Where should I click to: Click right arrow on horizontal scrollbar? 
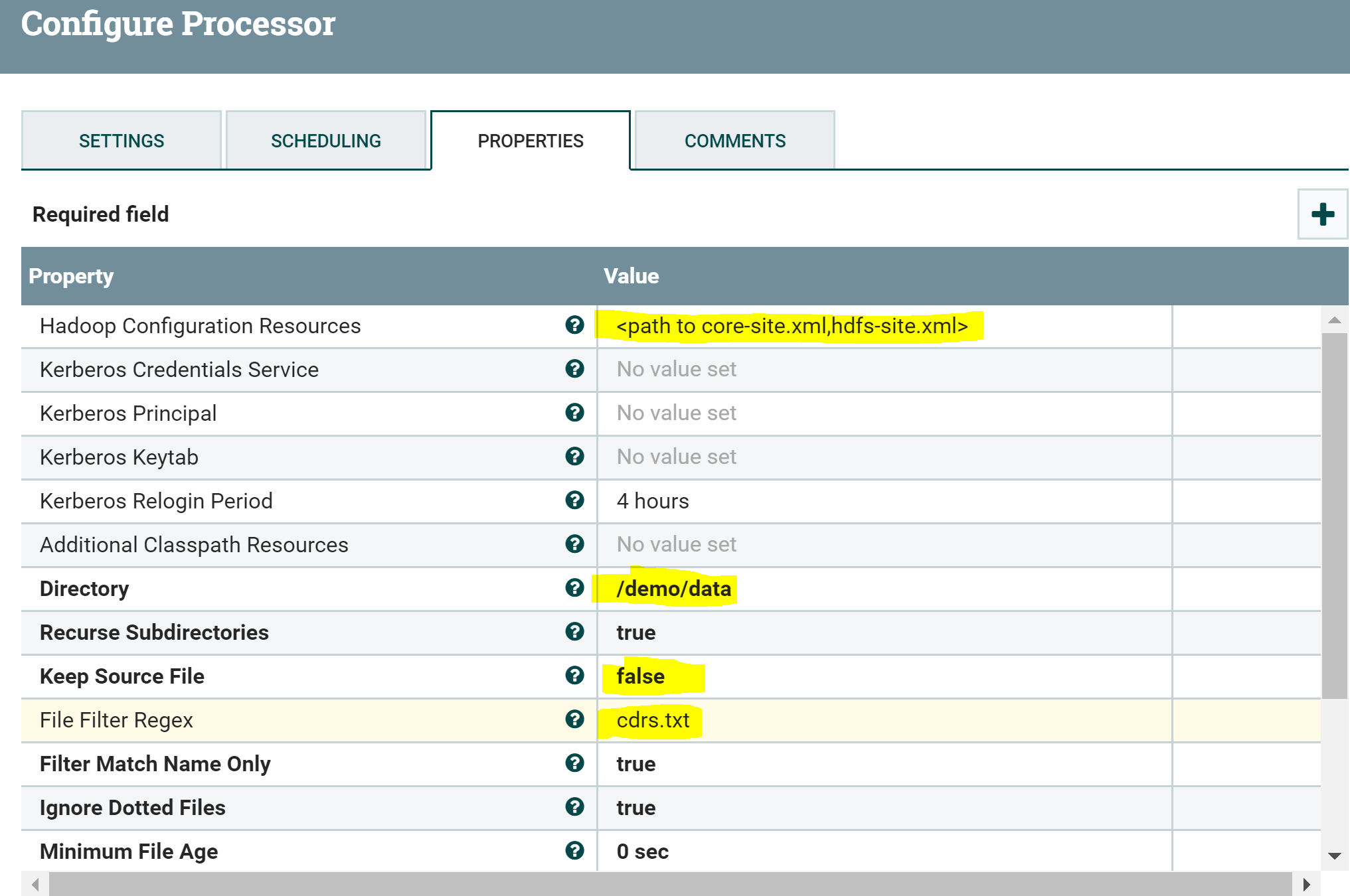[x=1306, y=884]
